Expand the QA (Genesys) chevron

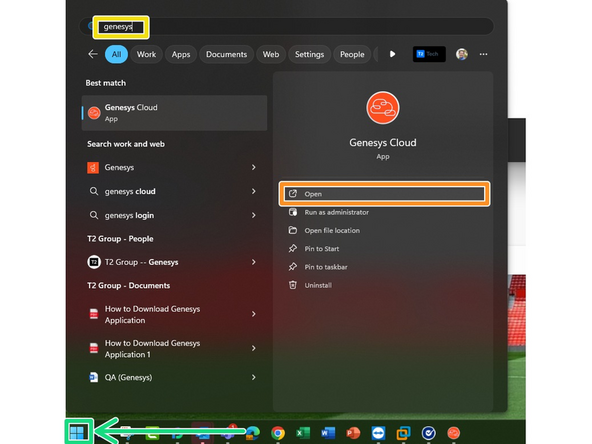click(254, 377)
